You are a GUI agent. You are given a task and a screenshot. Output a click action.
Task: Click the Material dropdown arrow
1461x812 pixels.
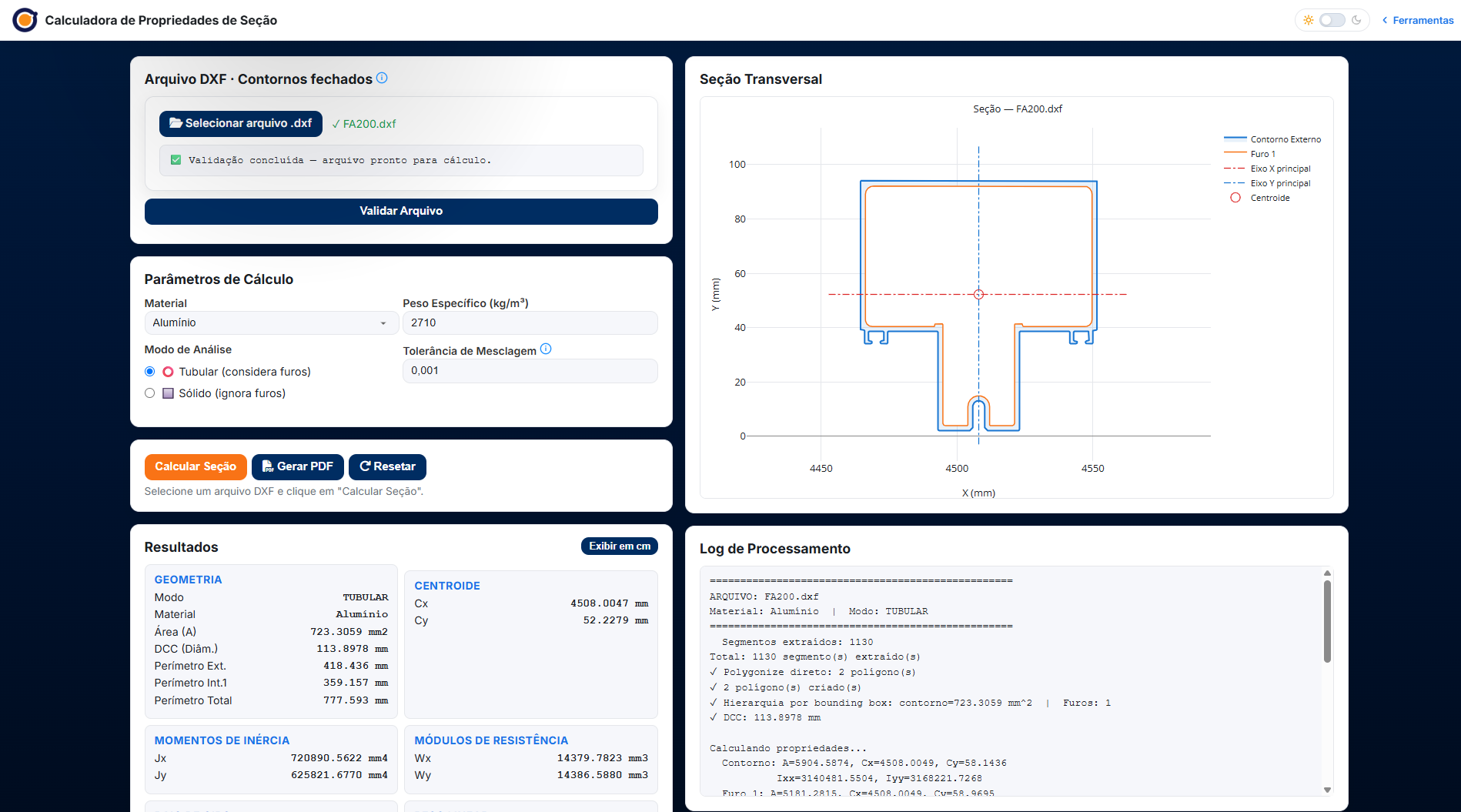(383, 323)
